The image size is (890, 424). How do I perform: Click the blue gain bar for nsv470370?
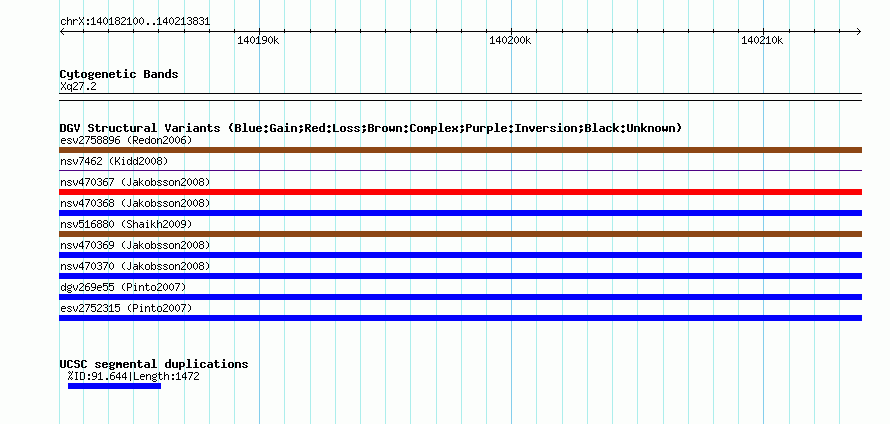[460, 276]
